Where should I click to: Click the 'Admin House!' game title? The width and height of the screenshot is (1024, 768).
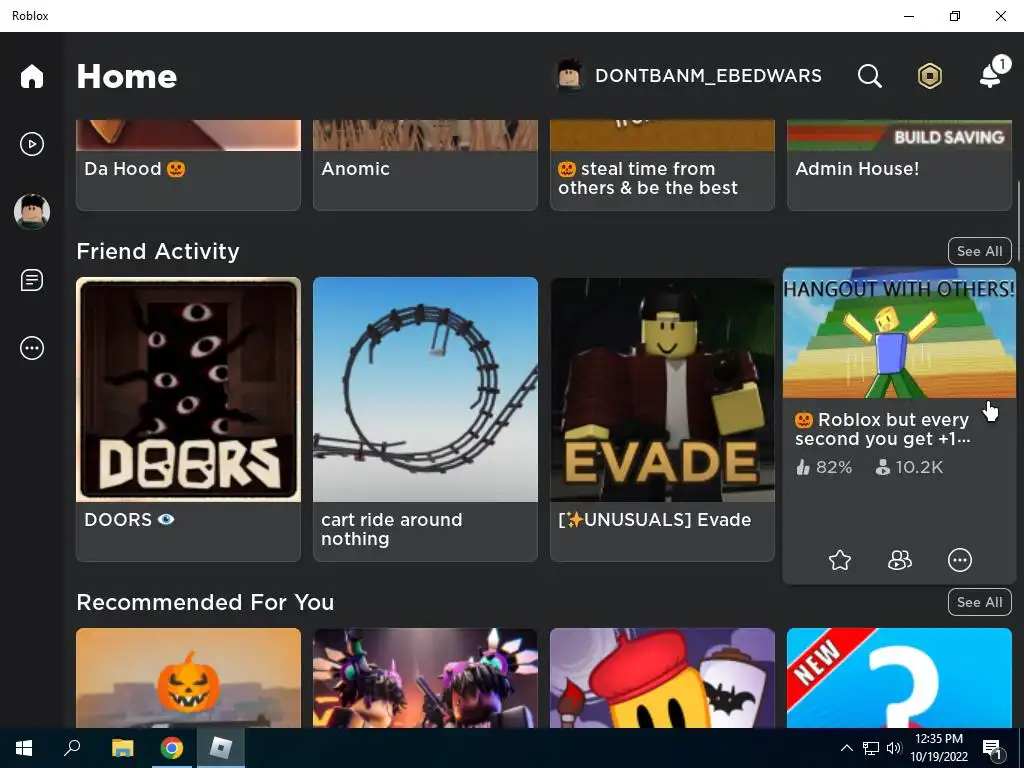857,168
